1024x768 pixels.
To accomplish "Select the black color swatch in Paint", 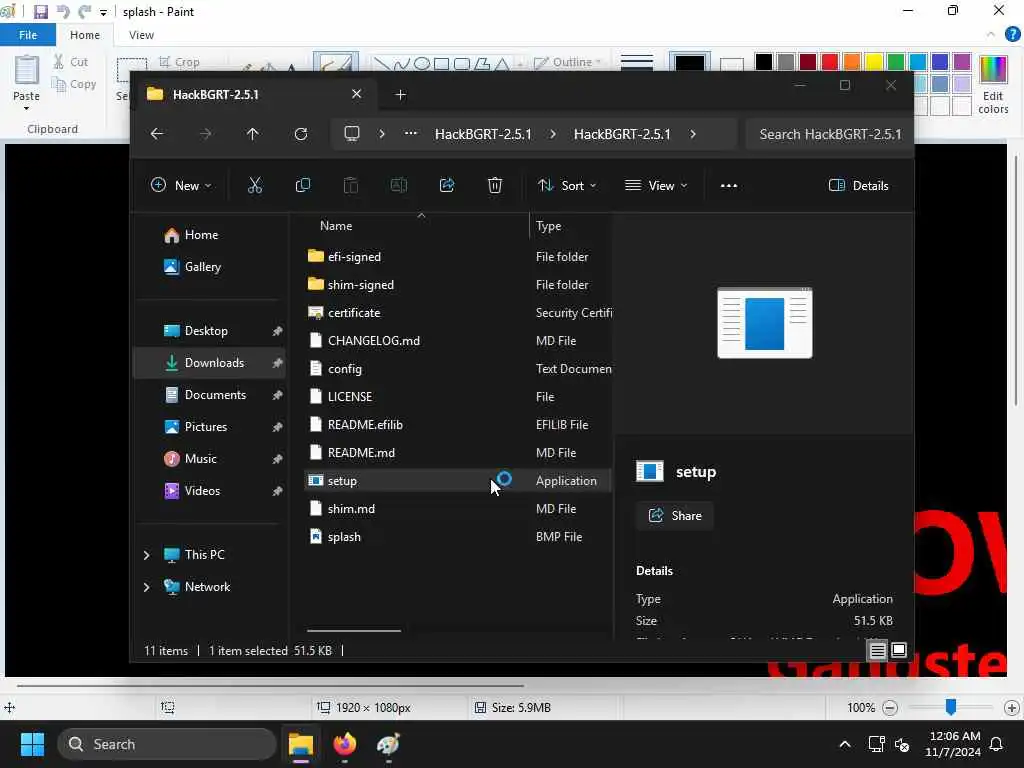I will click(x=763, y=62).
